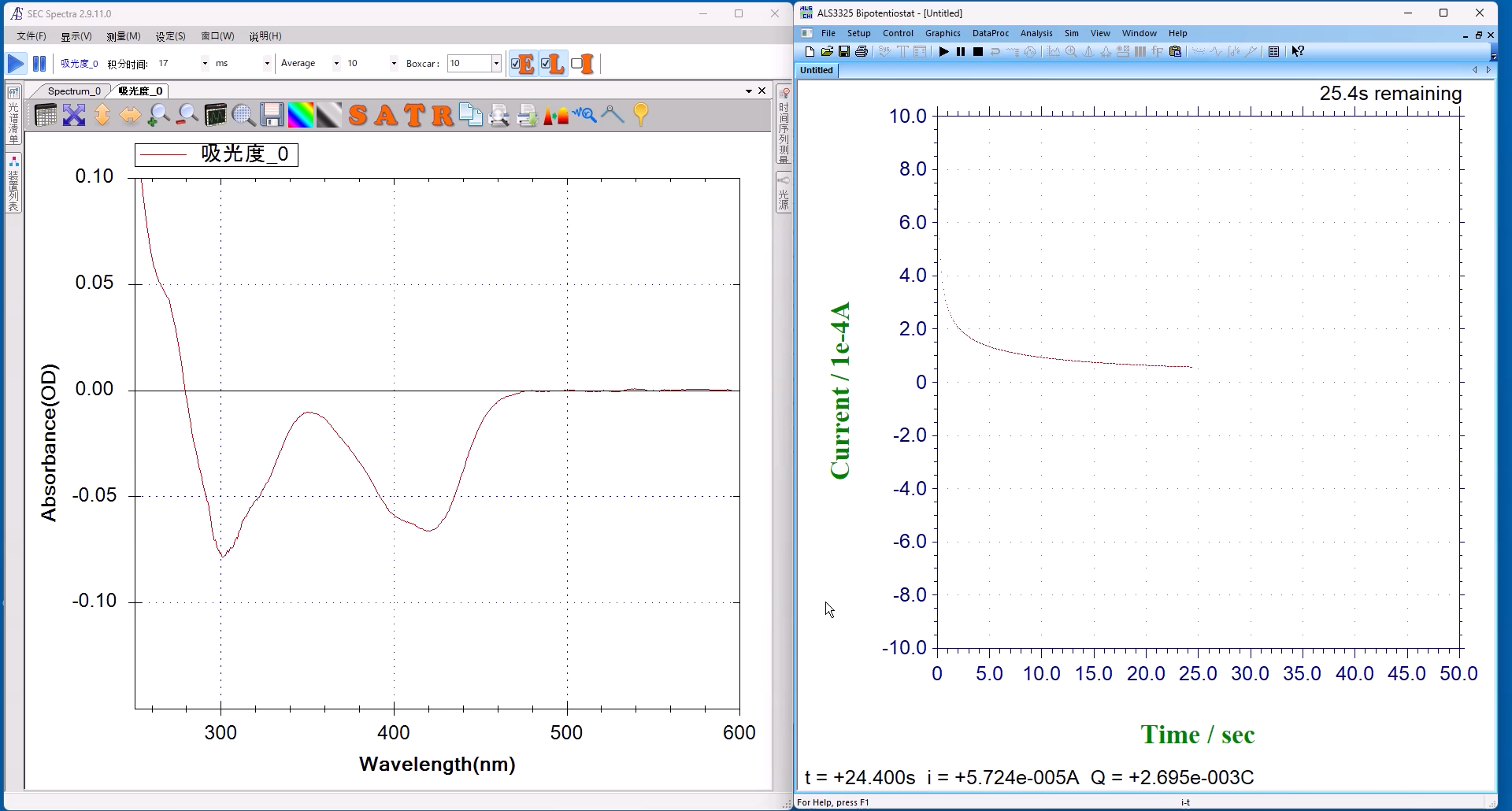Expand 时间序列 side panel
This screenshot has height=811, width=1512.
click(784, 124)
